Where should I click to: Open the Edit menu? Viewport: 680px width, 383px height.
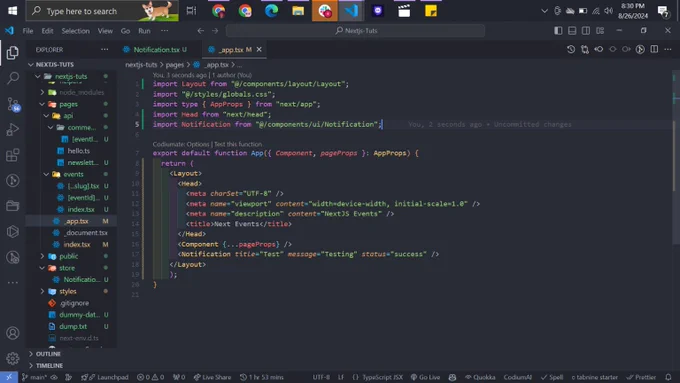coord(47,31)
